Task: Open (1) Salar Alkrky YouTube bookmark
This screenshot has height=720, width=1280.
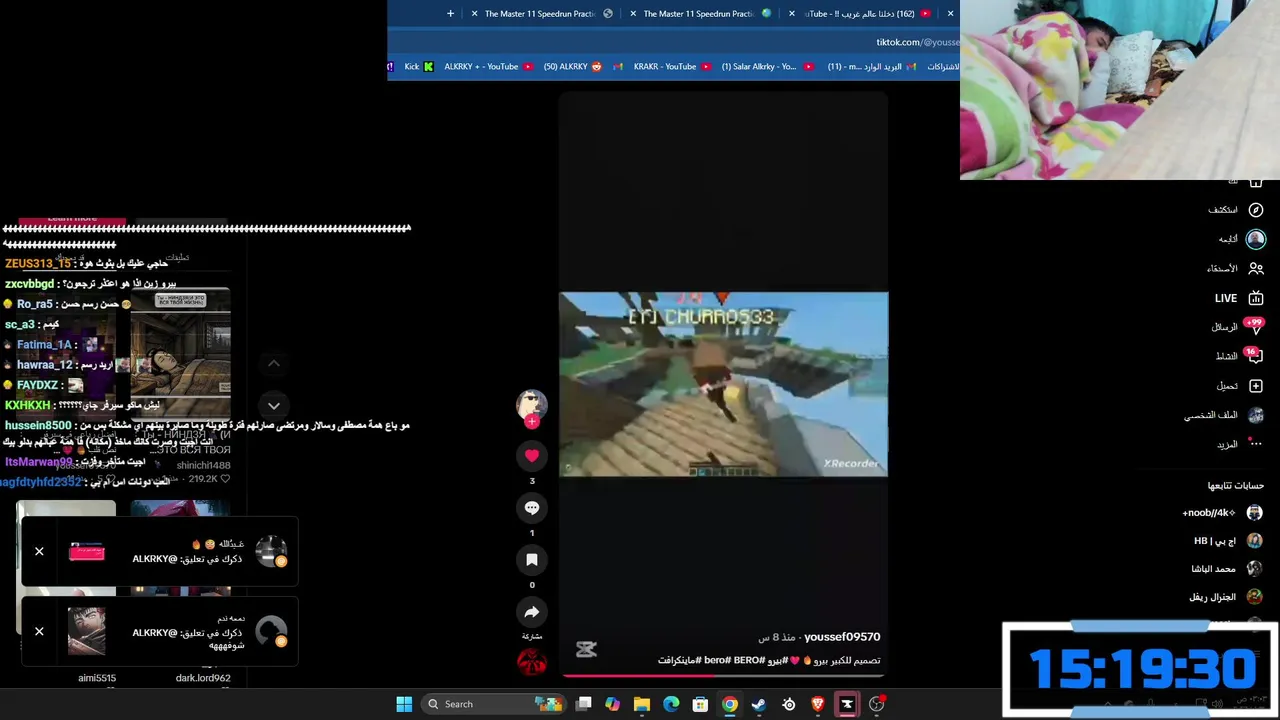Action: click(768, 67)
